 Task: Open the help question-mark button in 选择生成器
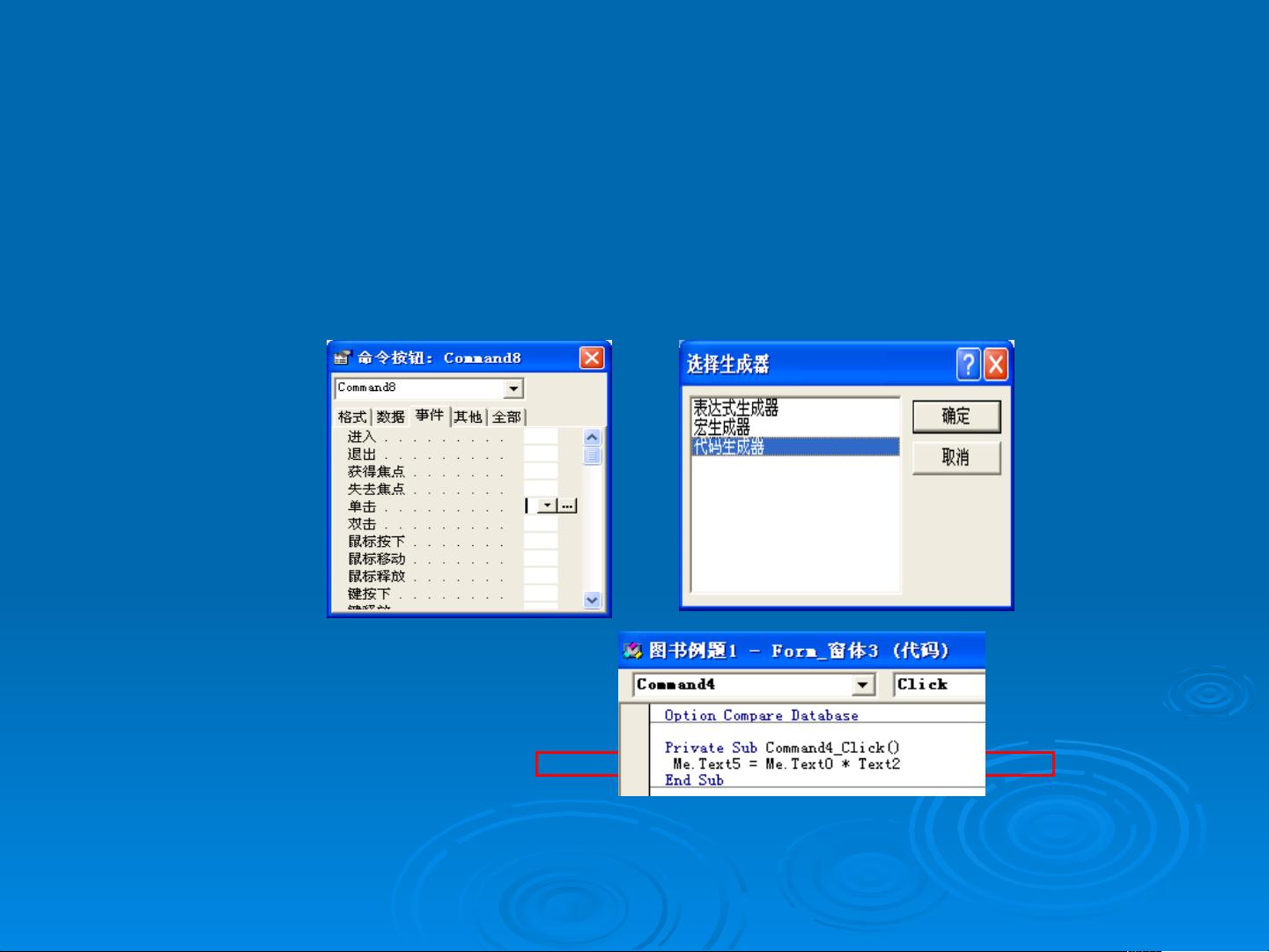969,364
